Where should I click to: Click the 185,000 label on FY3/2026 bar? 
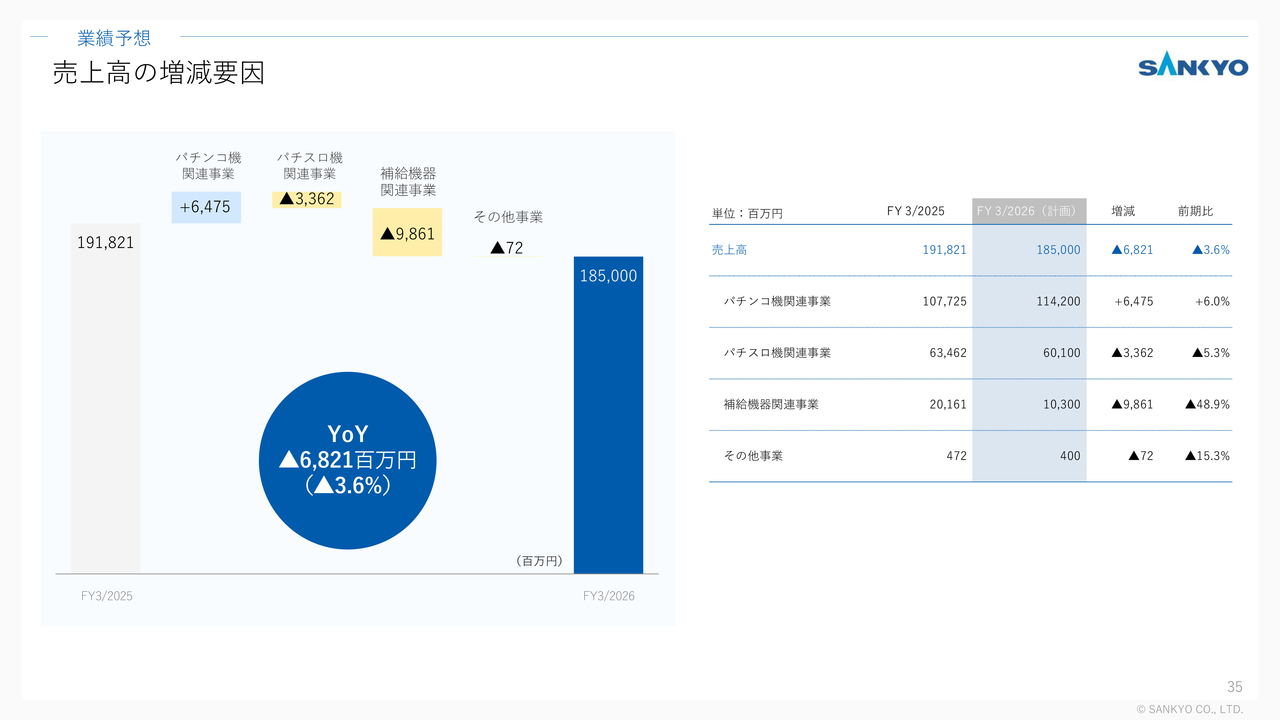coord(608,276)
